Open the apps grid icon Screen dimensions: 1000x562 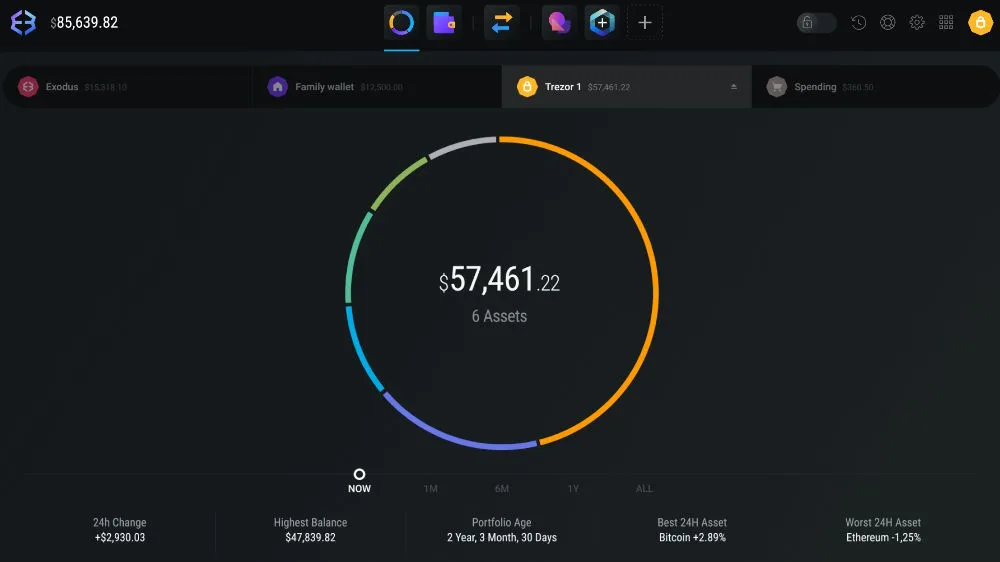click(x=945, y=23)
